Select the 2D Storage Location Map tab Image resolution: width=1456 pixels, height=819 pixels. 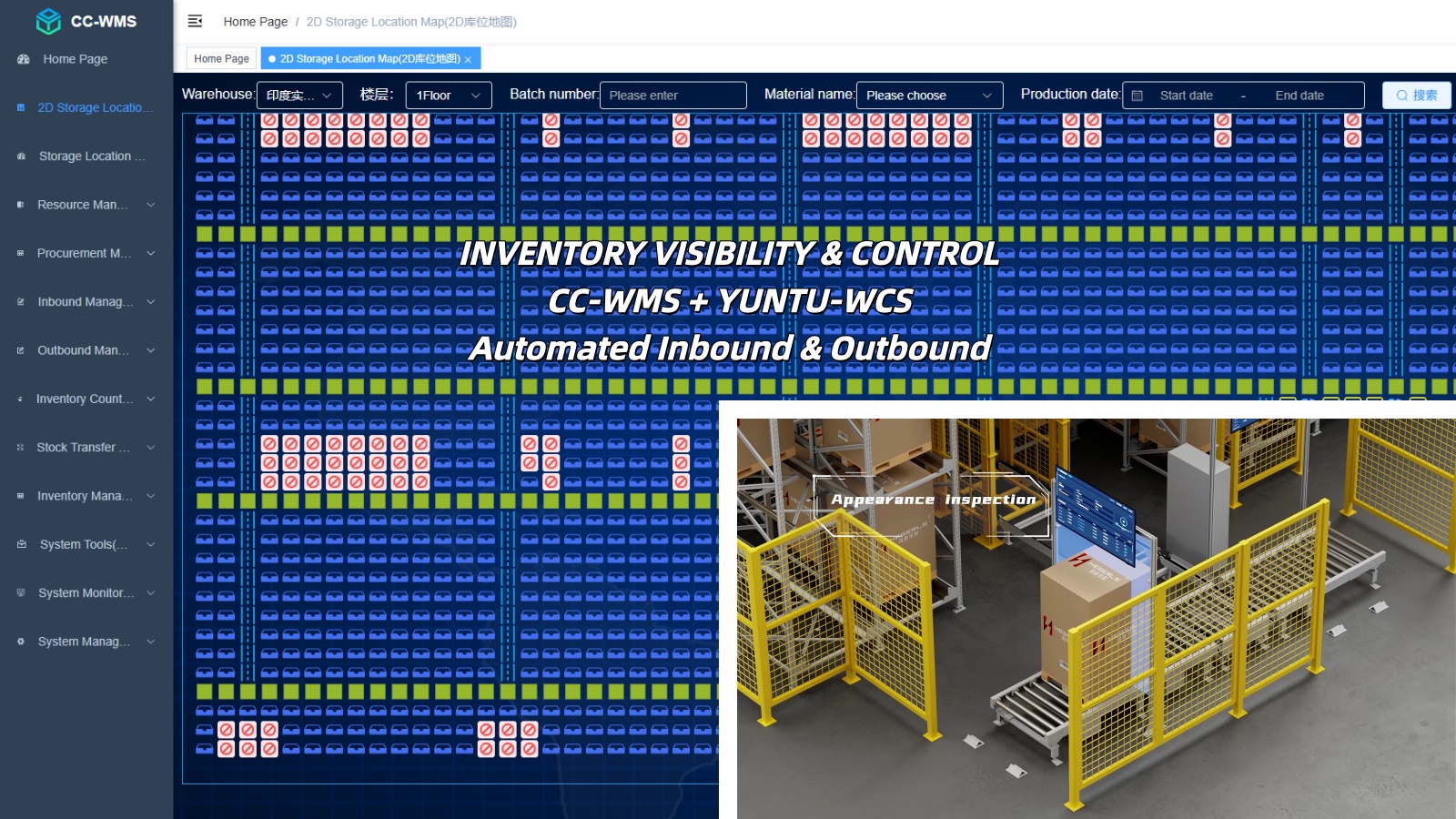pos(370,58)
